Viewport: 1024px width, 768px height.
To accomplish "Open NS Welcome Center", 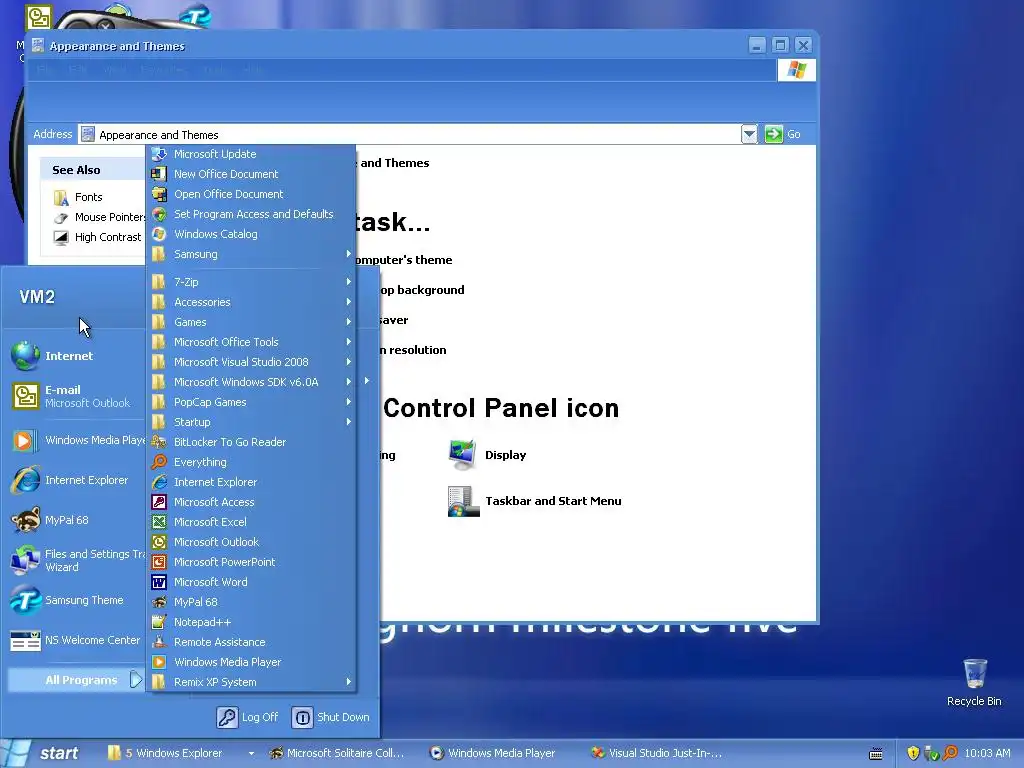I will [x=76, y=640].
